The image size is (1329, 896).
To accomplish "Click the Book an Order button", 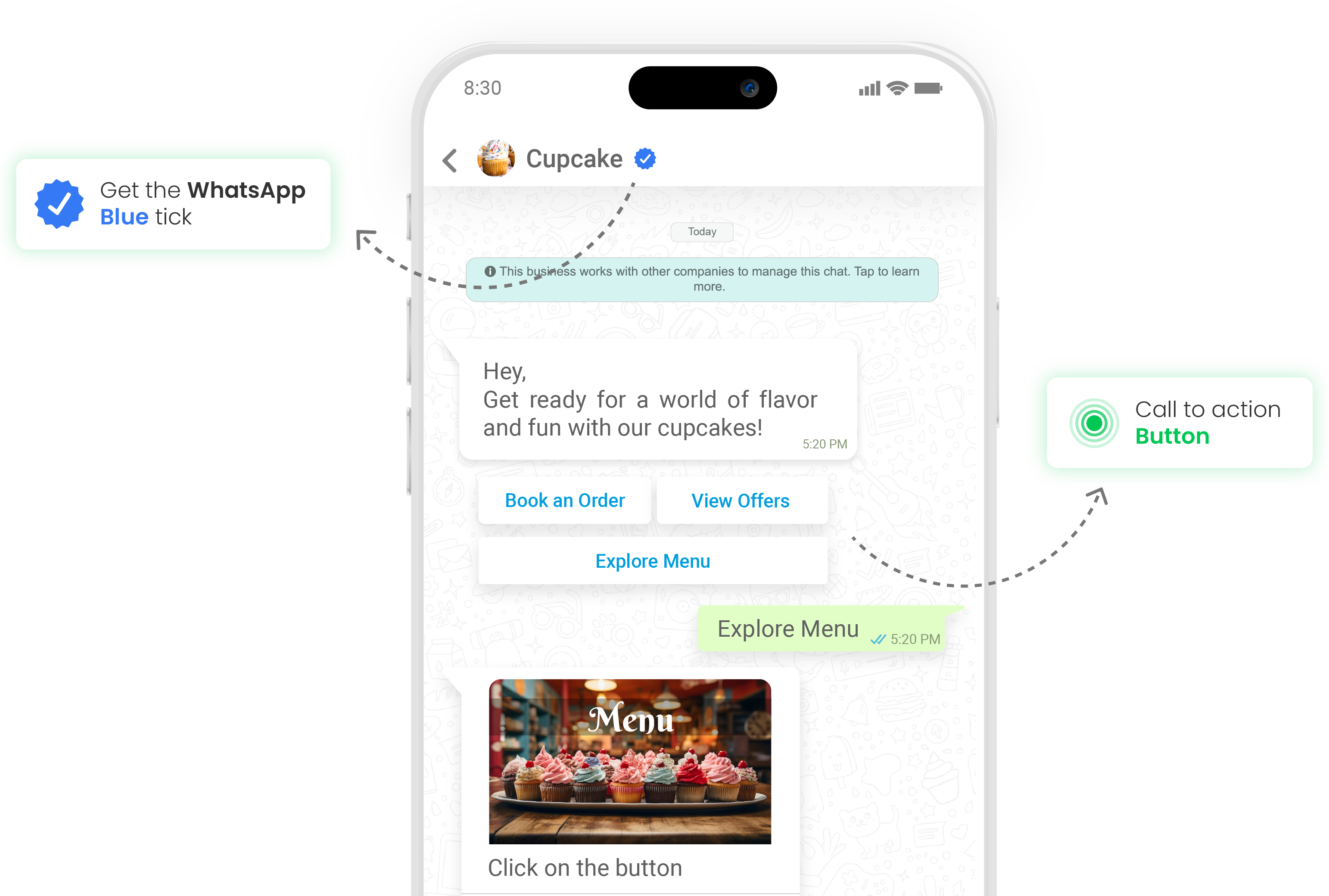I will (x=564, y=500).
